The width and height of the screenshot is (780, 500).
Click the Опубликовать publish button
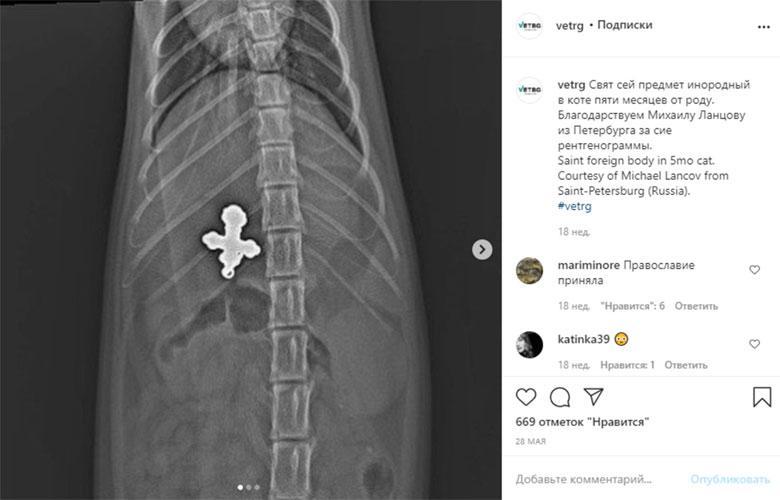[x=730, y=479]
